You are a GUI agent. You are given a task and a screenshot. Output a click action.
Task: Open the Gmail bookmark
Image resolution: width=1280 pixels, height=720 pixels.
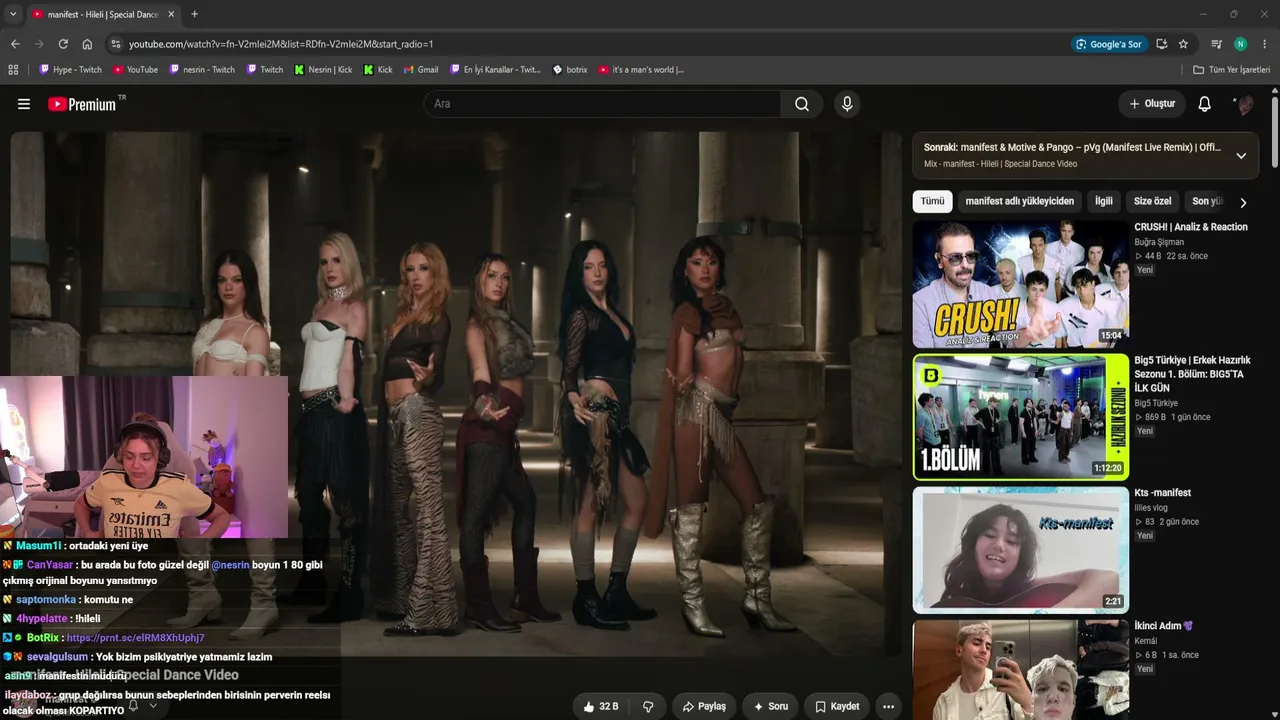(421, 70)
